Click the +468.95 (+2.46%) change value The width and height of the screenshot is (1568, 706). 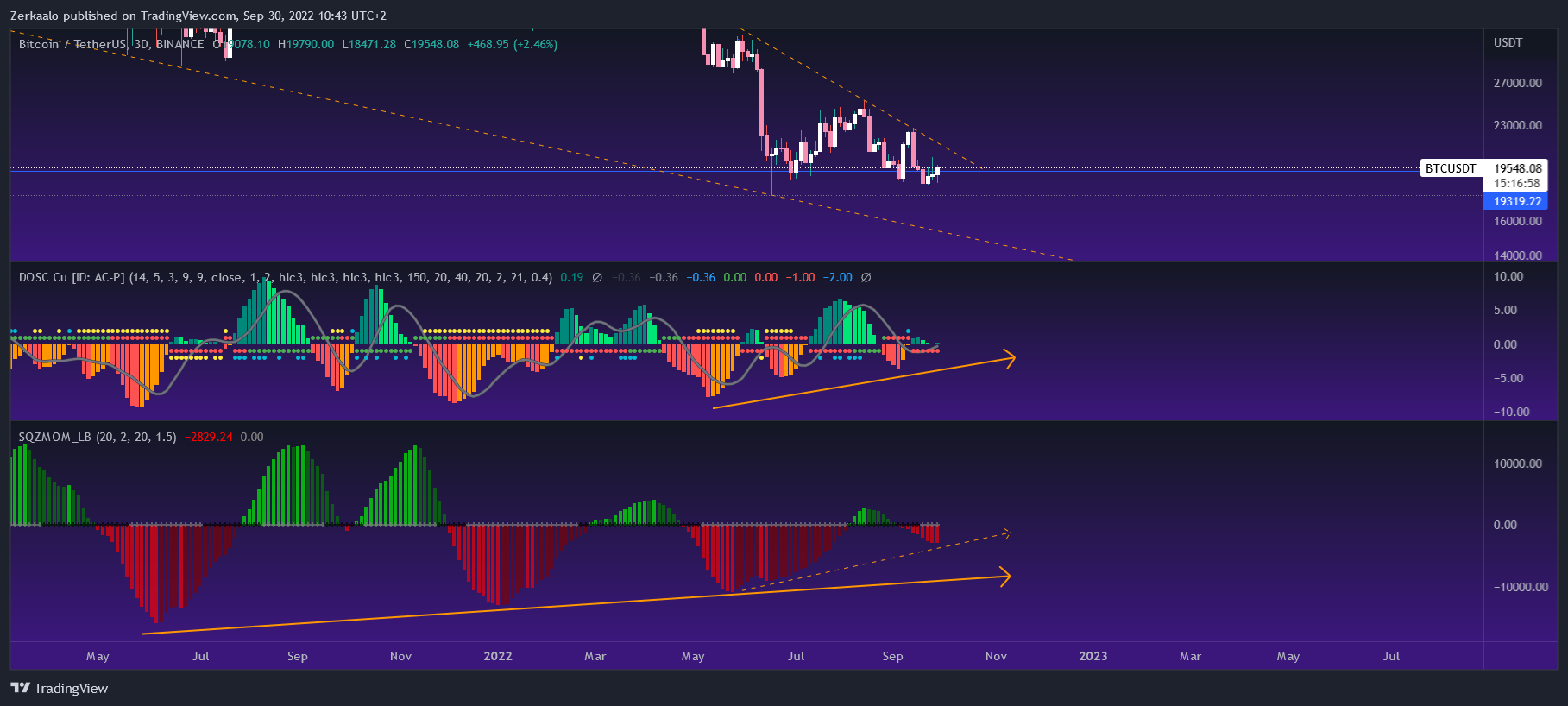pos(513,44)
